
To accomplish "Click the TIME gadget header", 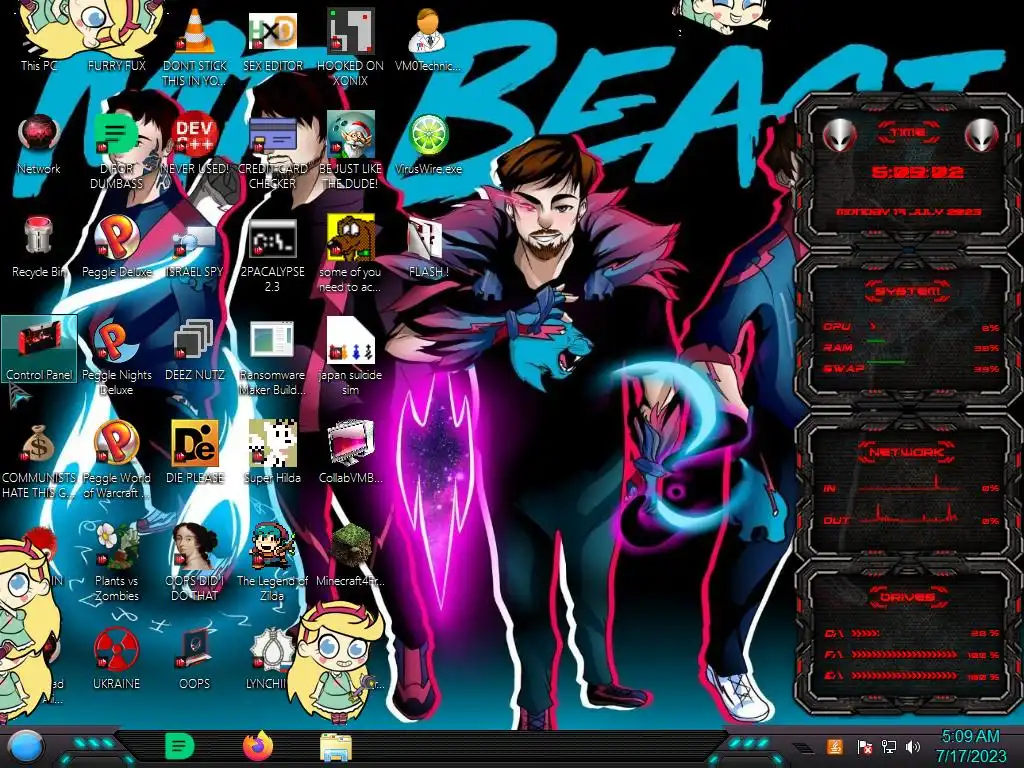I will (x=908, y=133).
